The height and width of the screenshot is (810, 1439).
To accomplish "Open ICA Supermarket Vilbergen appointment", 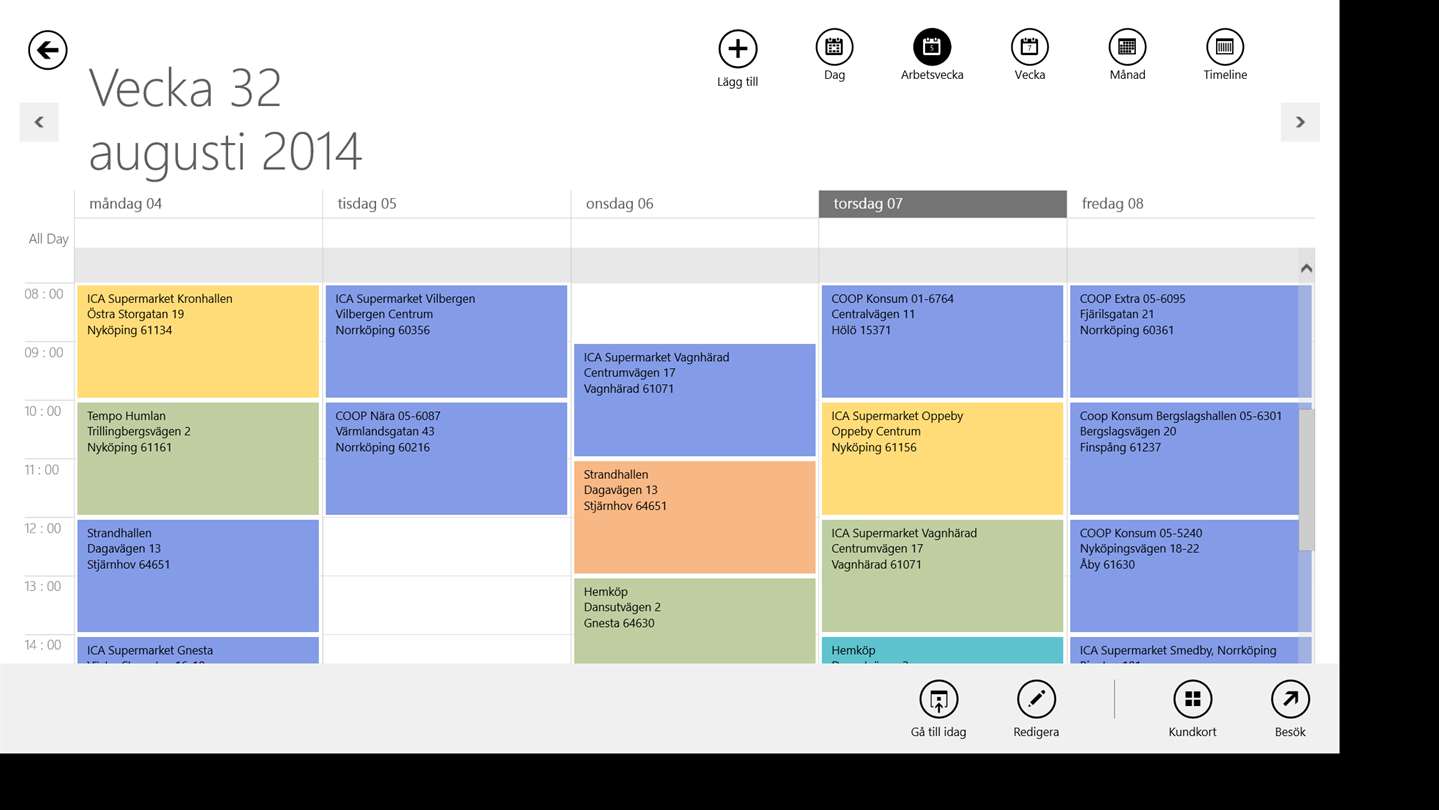I will coord(446,341).
